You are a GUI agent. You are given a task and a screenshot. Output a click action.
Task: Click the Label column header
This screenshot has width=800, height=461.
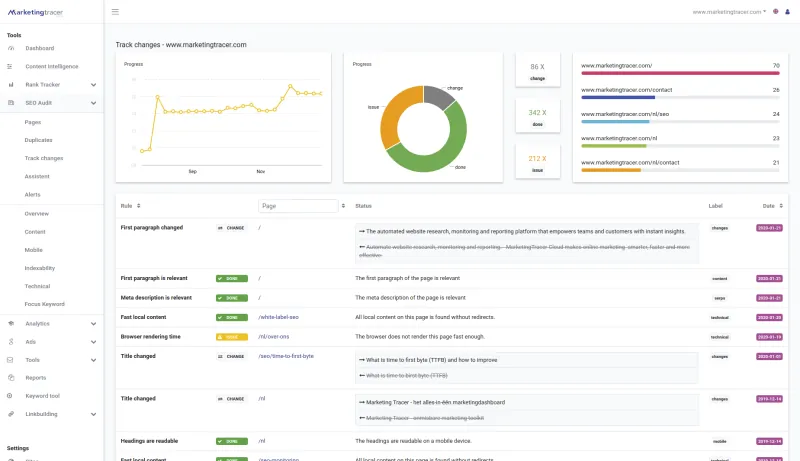pyautogui.click(x=715, y=206)
